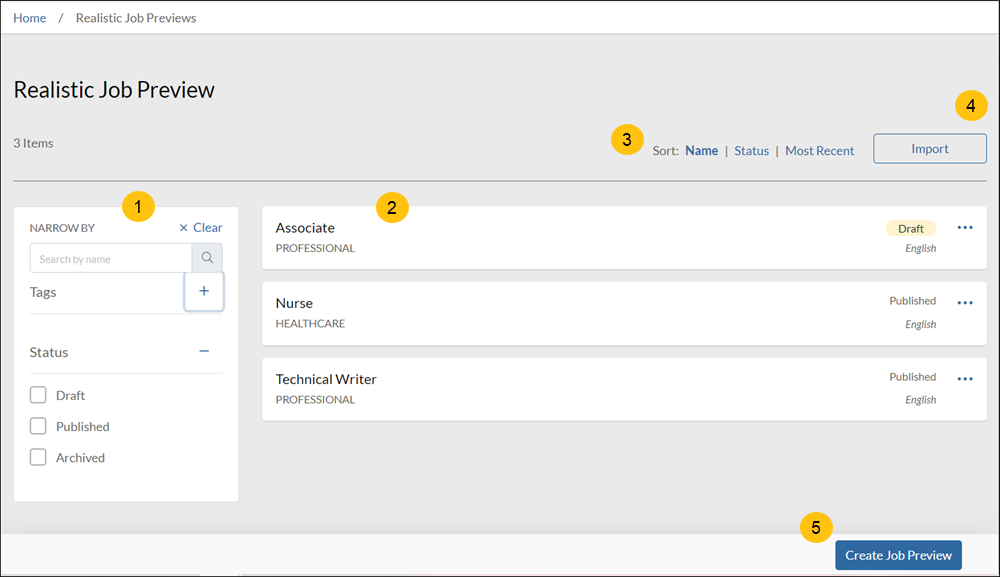Check the Published status checkbox
This screenshot has height=577, width=1000.
click(x=39, y=426)
